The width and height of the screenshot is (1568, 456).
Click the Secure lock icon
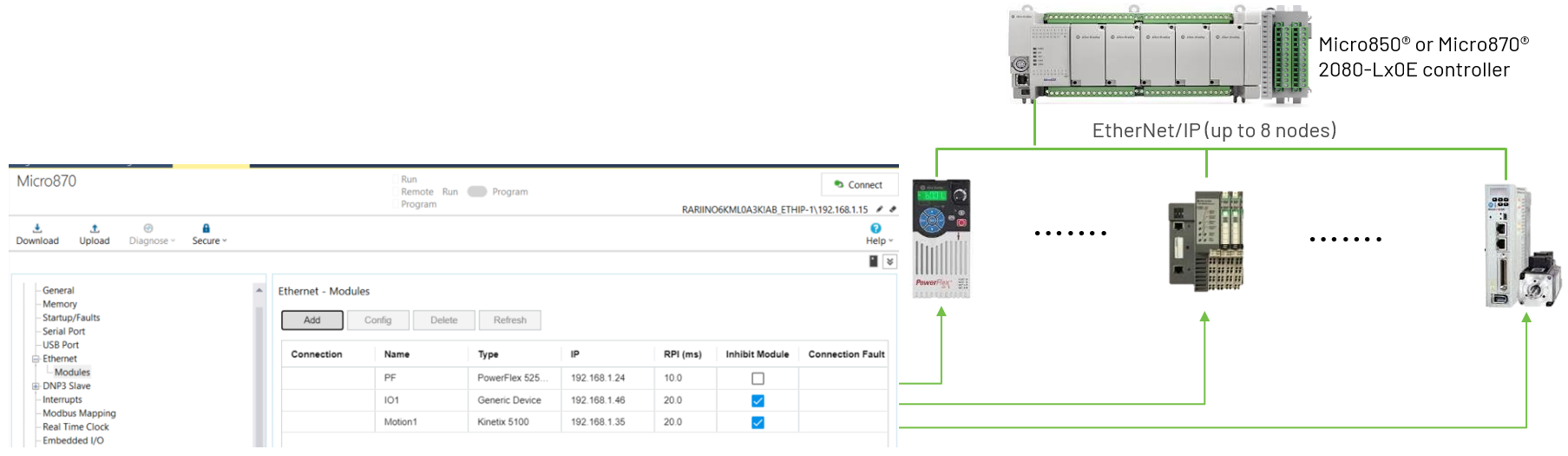coord(206,228)
